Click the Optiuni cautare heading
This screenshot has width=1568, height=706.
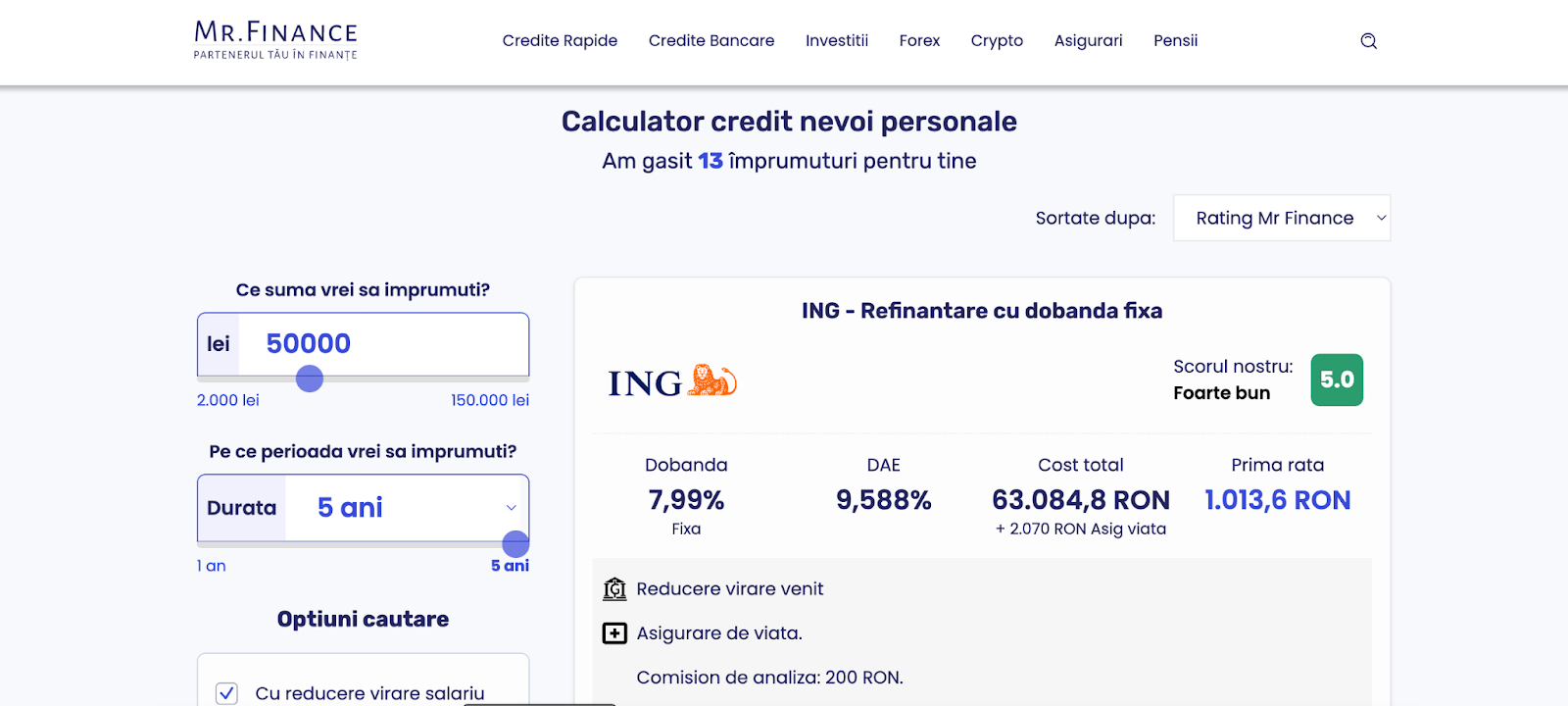(363, 620)
